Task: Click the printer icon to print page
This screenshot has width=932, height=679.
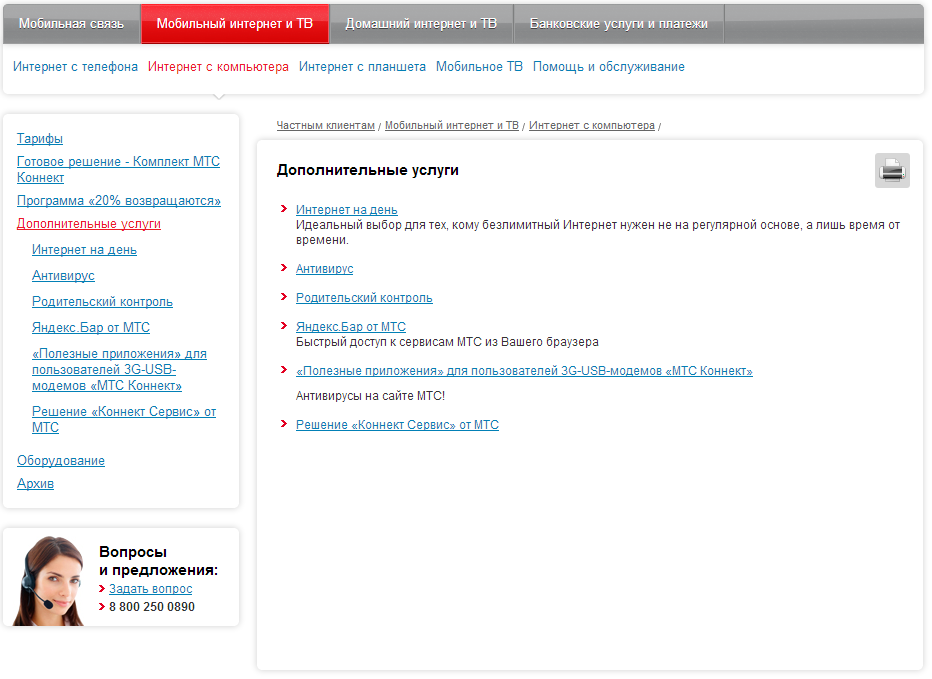Action: tap(892, 171)
